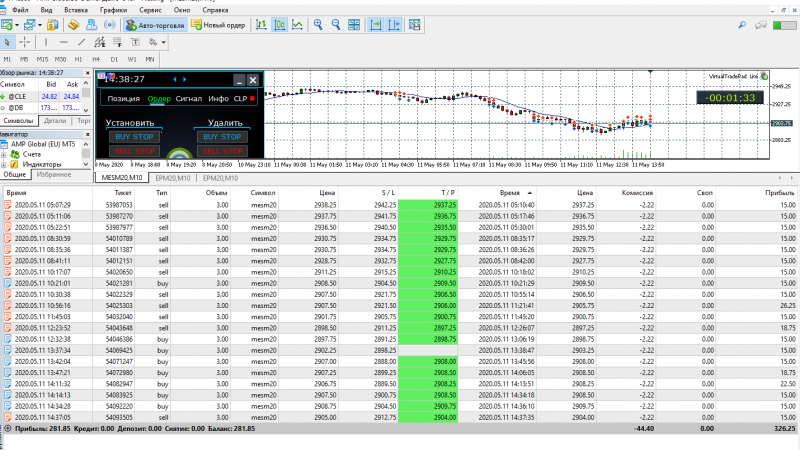The width and height of the screenshot is (800, 450).
Task: Click the zoom out magnifier icon
Action: click(337, 24)
